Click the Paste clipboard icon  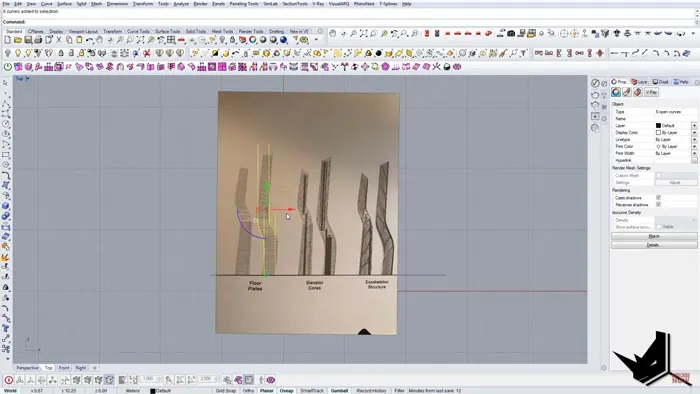tap(79, 40)
